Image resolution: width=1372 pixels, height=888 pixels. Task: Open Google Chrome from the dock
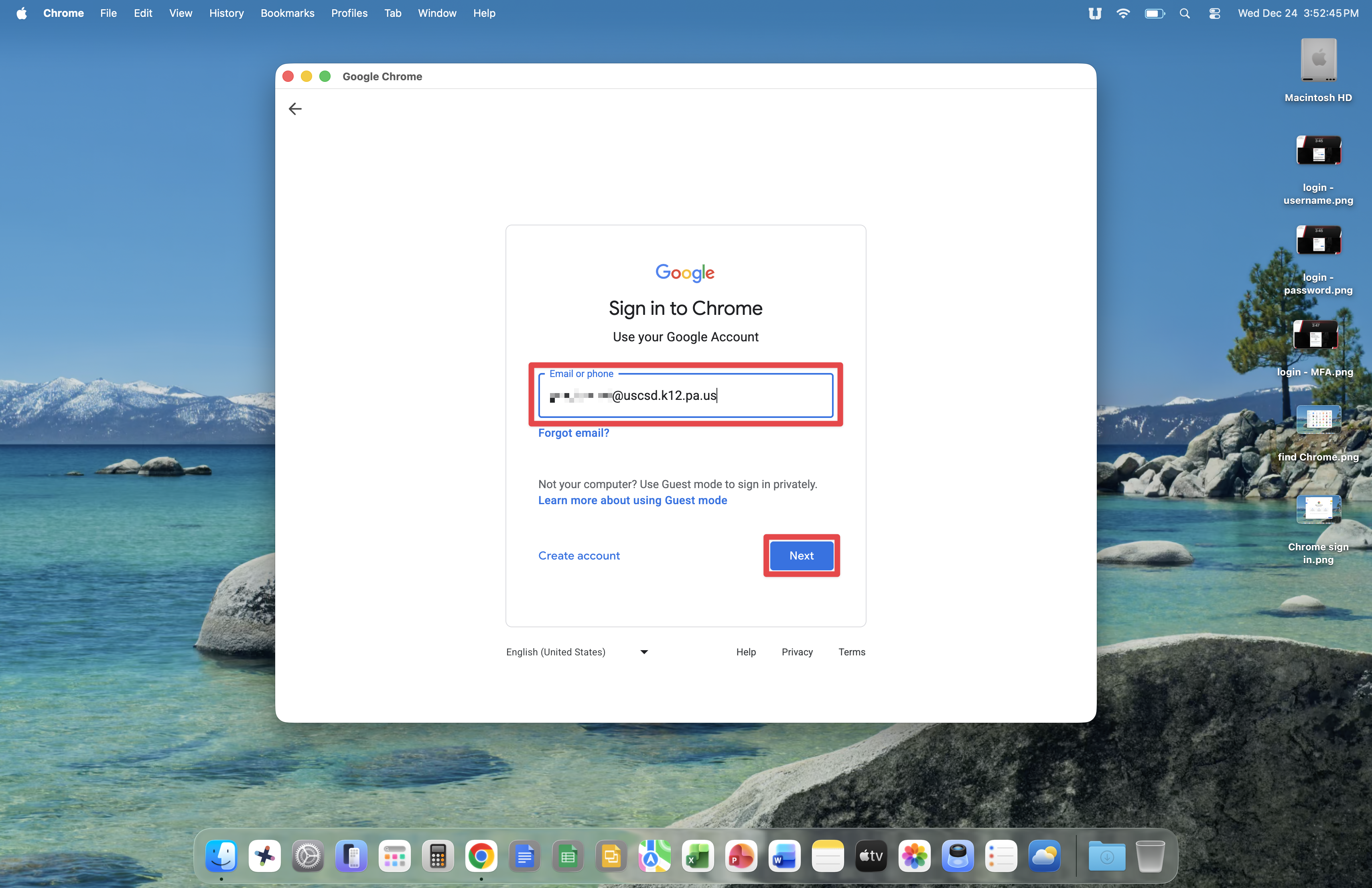click(481, 856)
